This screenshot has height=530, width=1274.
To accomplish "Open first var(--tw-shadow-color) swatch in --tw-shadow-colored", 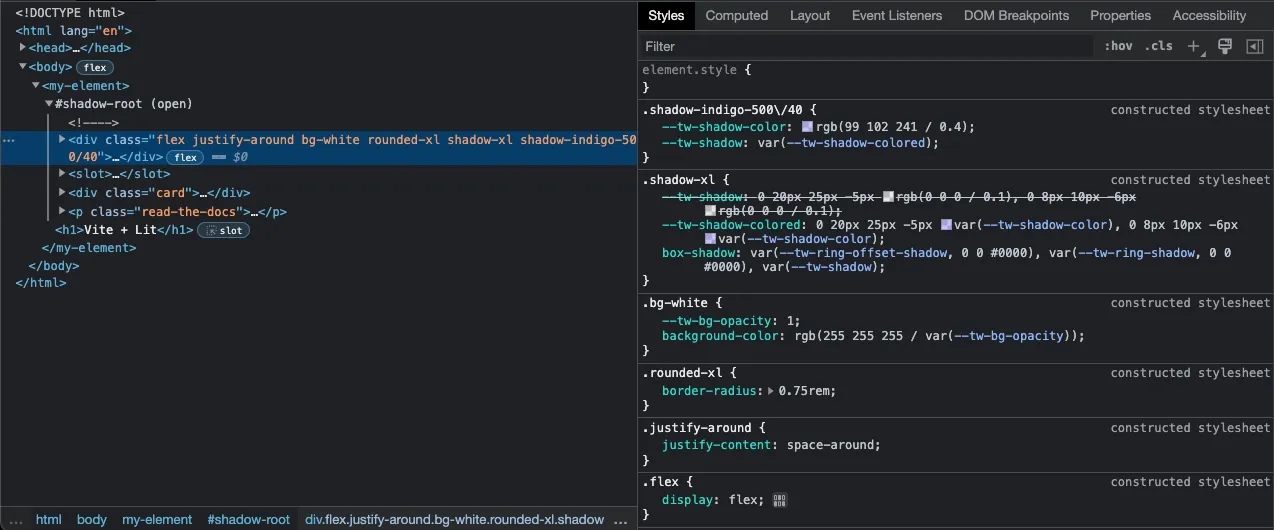I will pyautogui.click(x=946, y=225).
